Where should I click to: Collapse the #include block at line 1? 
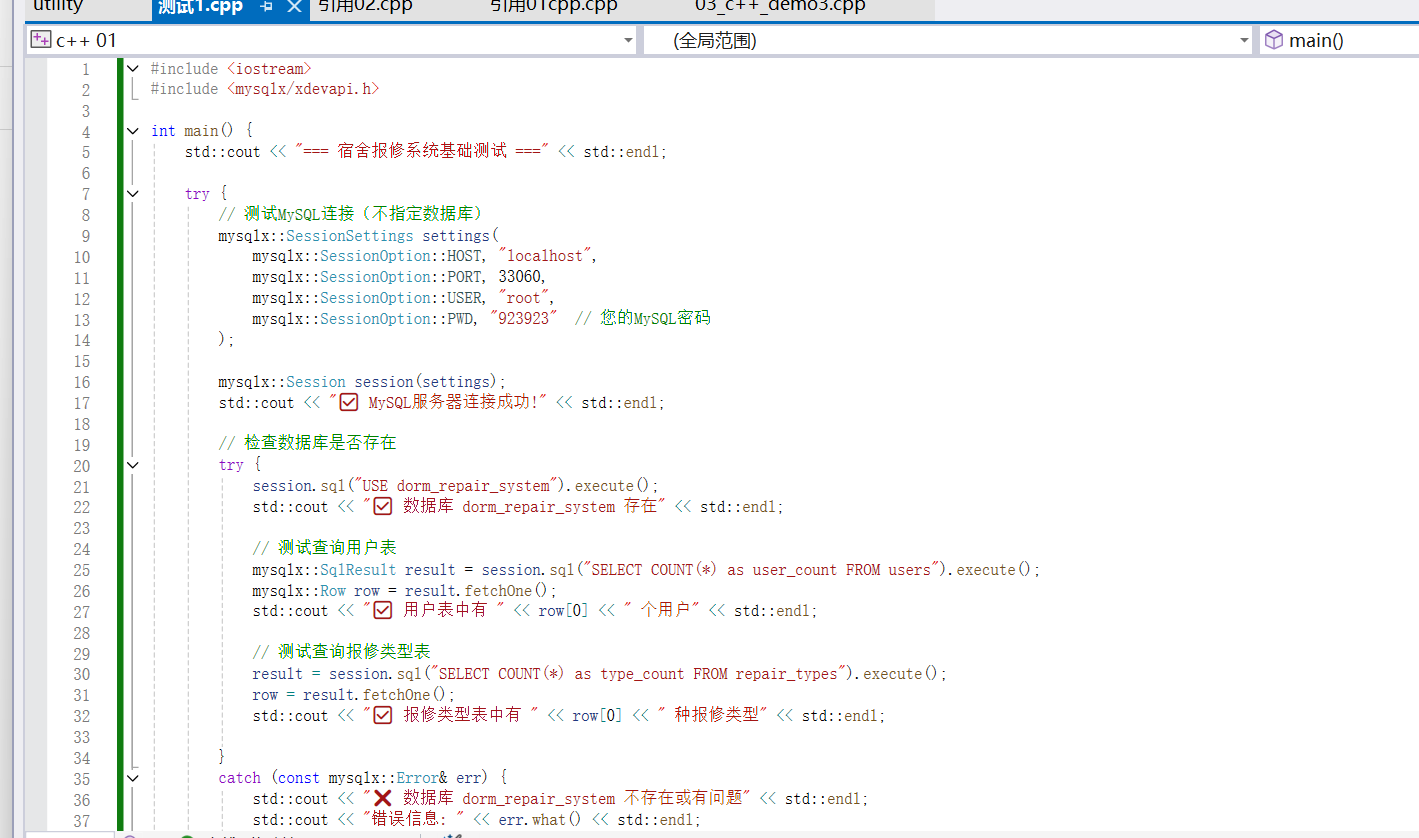tap(133, 69)
